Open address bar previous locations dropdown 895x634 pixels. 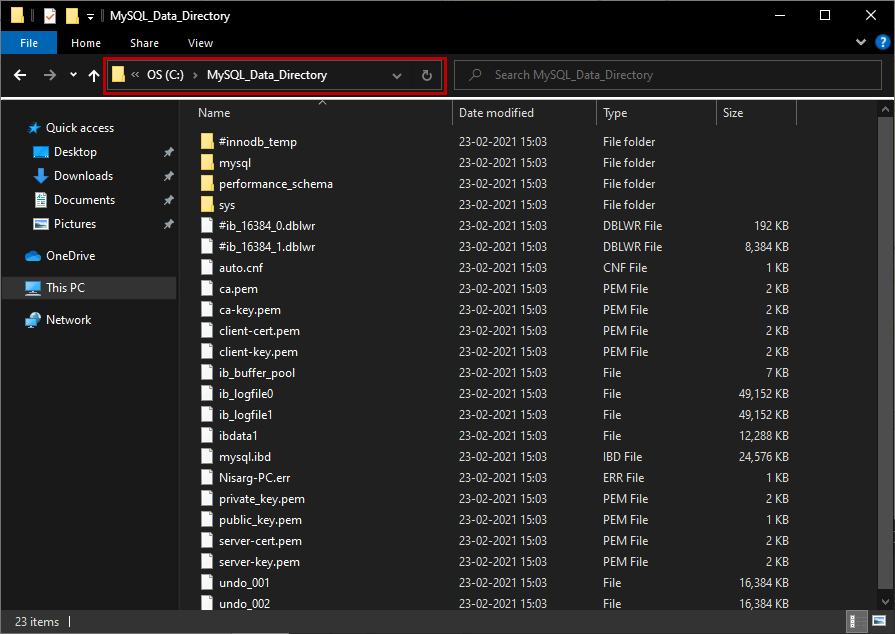pos(397,75)
